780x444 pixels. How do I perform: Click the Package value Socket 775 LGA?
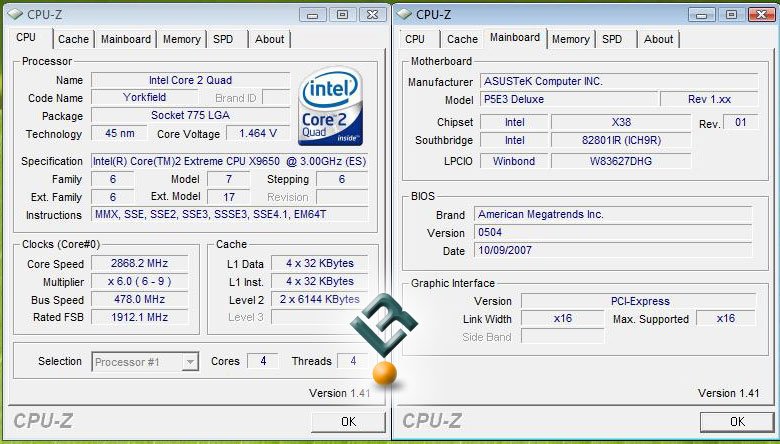coord(191,115)
